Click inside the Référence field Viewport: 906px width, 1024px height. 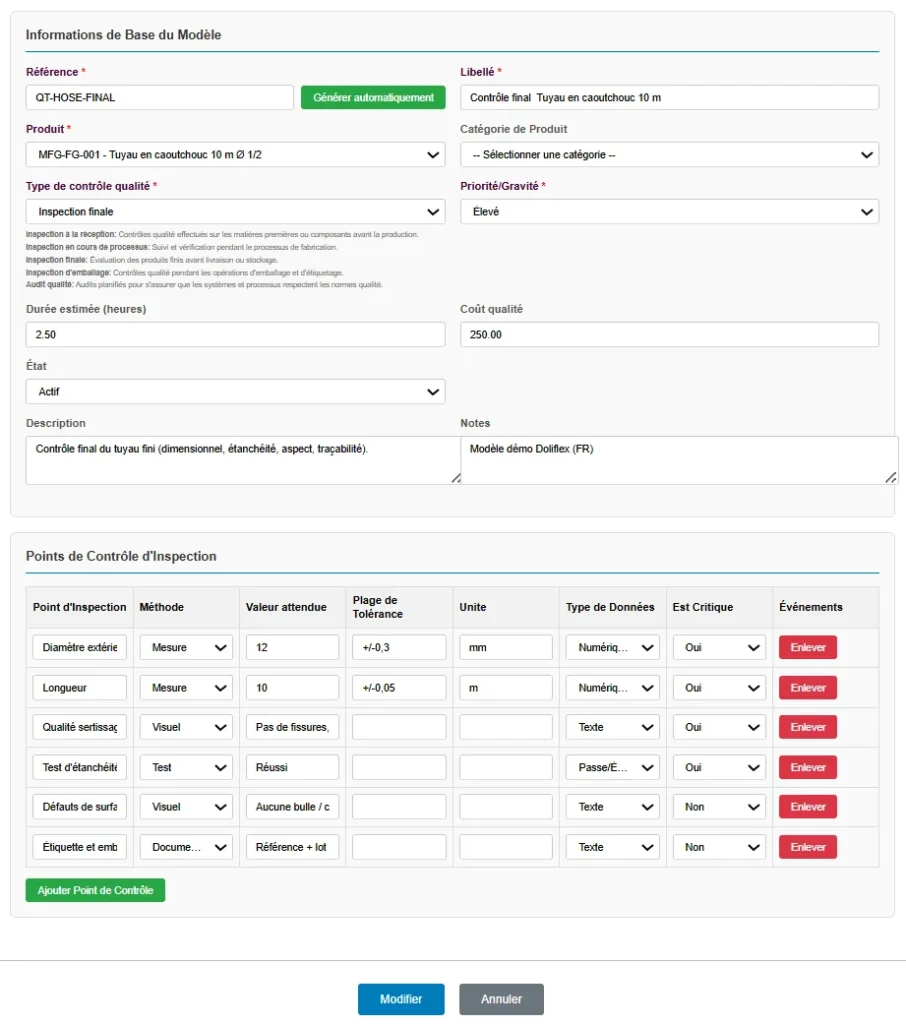[x=158, y=97]
